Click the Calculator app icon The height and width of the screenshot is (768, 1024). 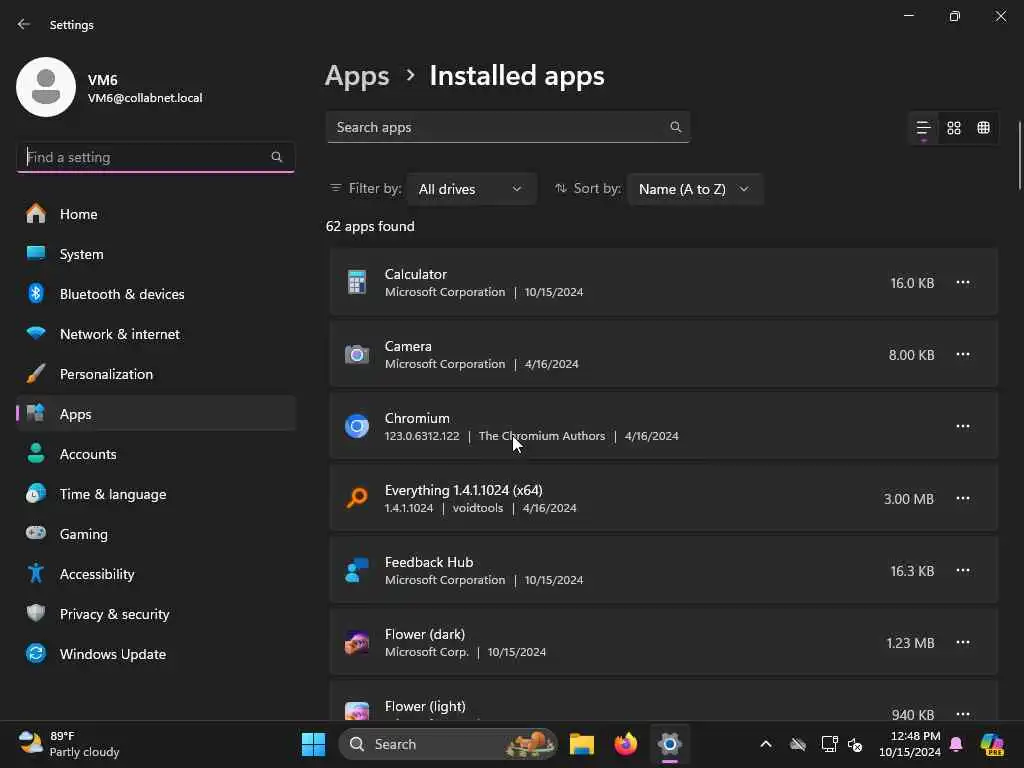(x=357, y=283)
